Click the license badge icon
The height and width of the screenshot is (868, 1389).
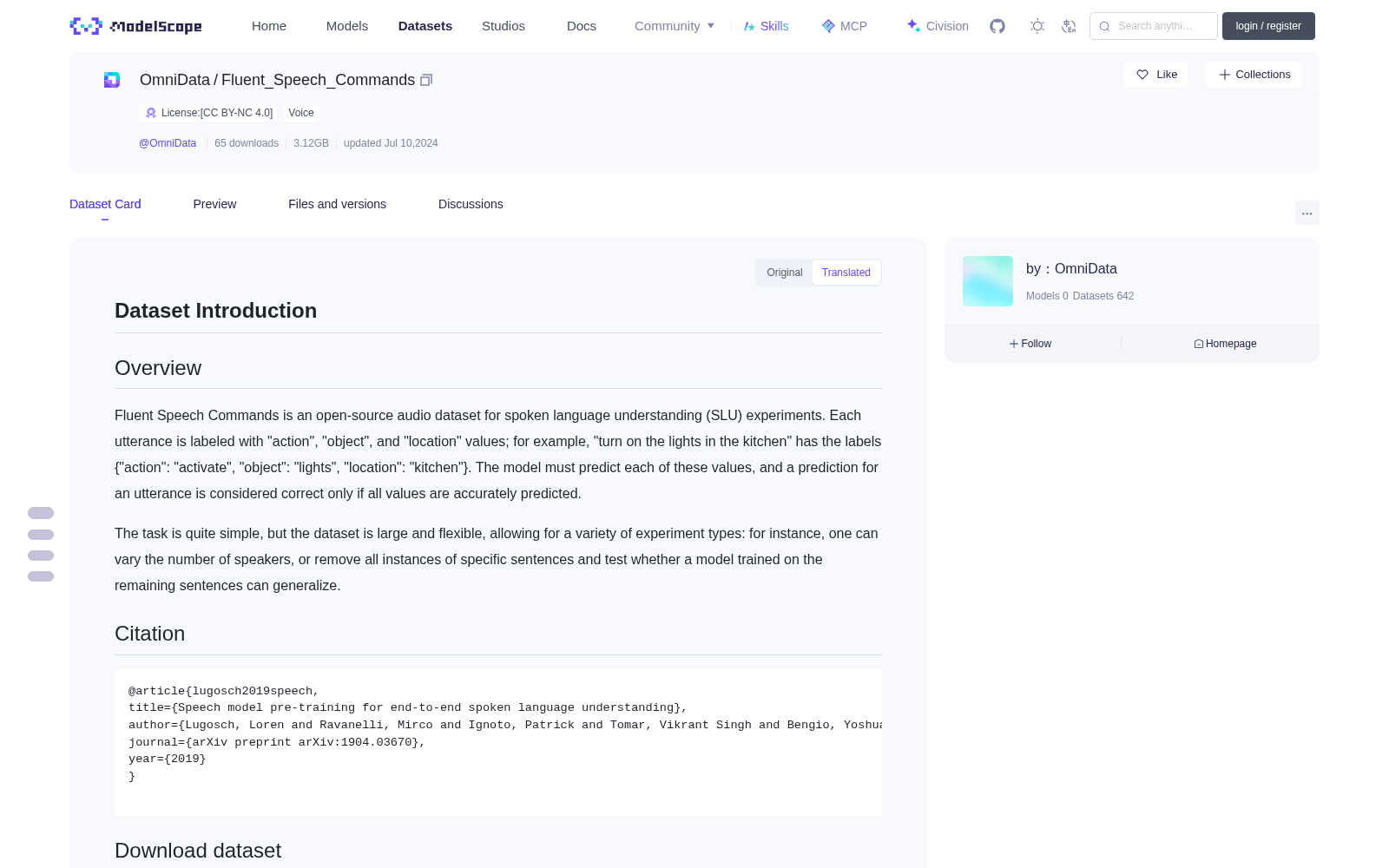click(151, 113)
